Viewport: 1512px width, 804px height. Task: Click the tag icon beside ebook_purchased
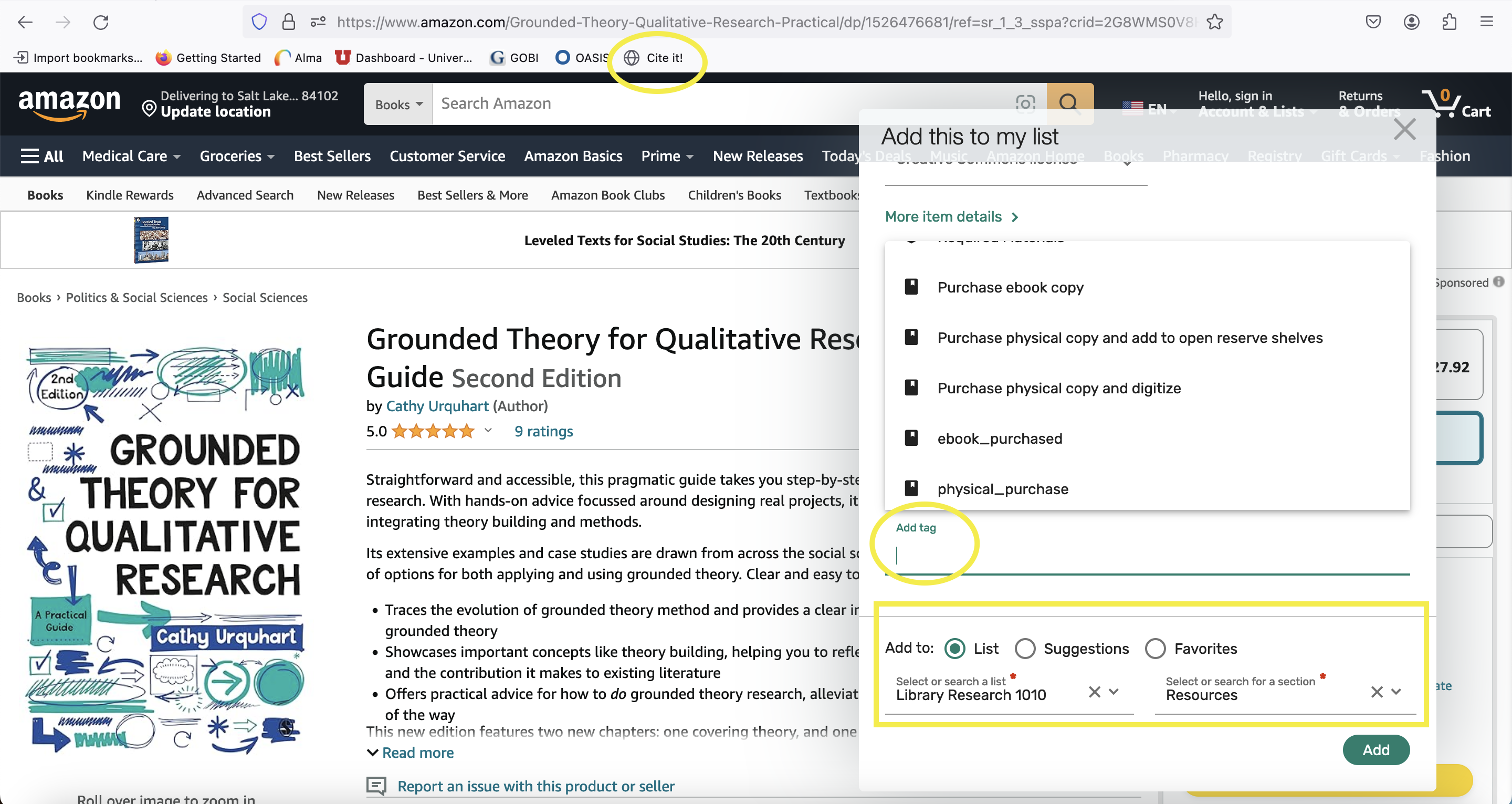pos(911,438)
